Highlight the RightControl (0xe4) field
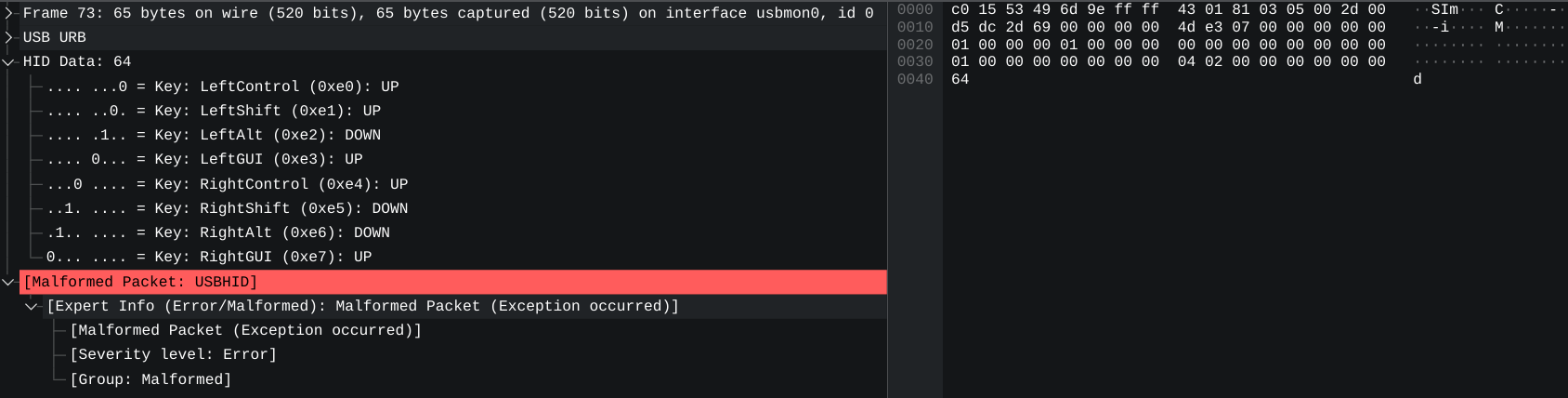 click(x=228, y=184)
